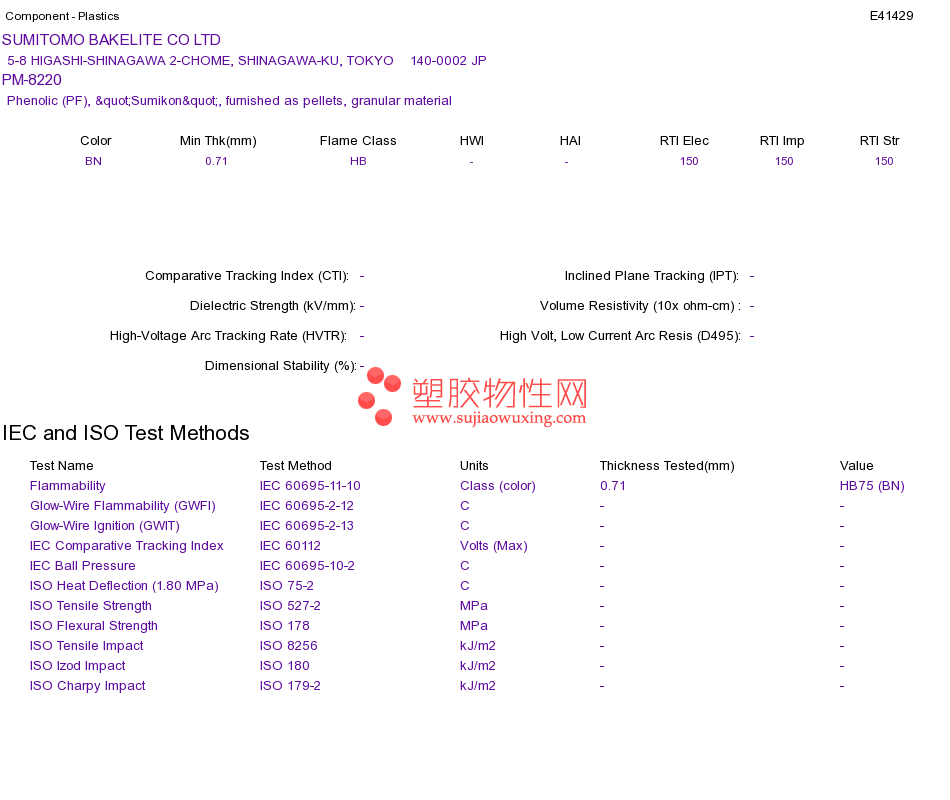The height and width of the screenshot is (800, 950).
Task: Click the Flammability test name
Action: 68,486
